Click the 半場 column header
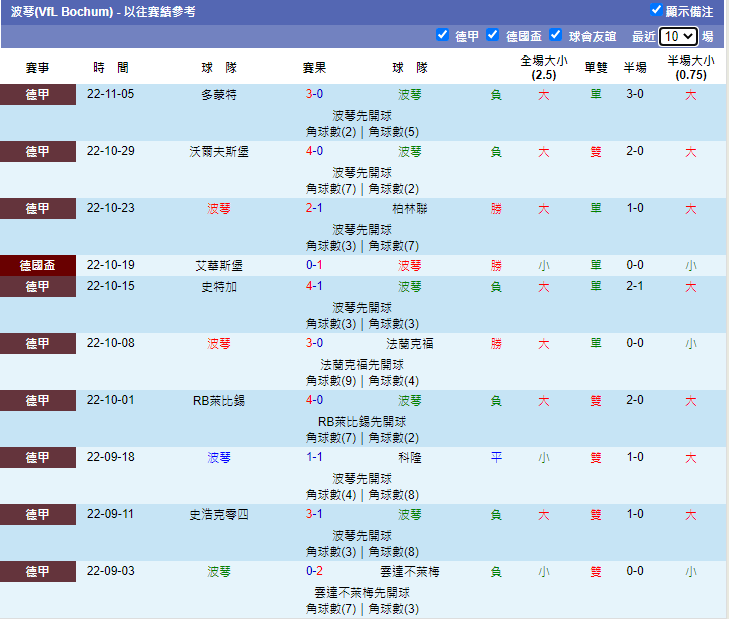The height and width of the screenshot is (619, 729). pyautogui.click(x=635, y=68)
